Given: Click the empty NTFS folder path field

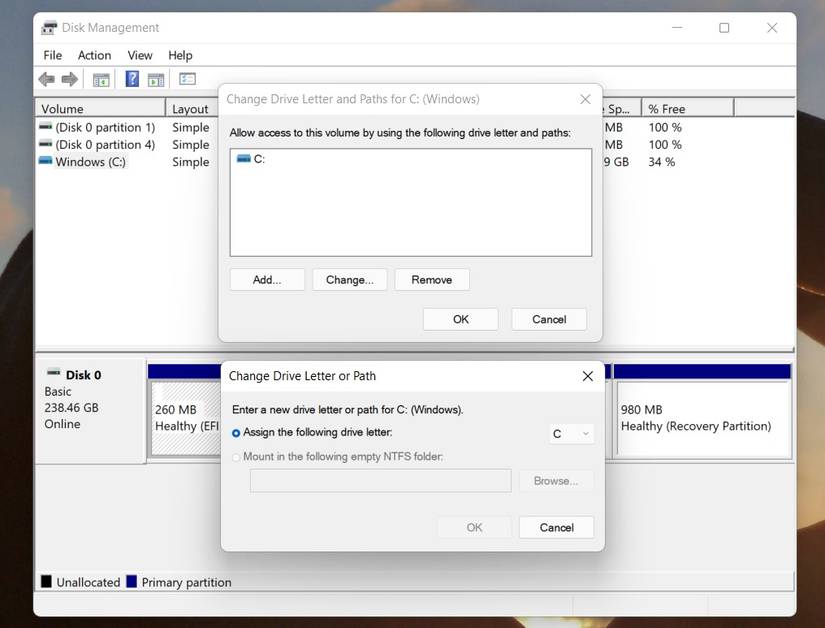Looking at the screenshot, I should tap(380, 480).
